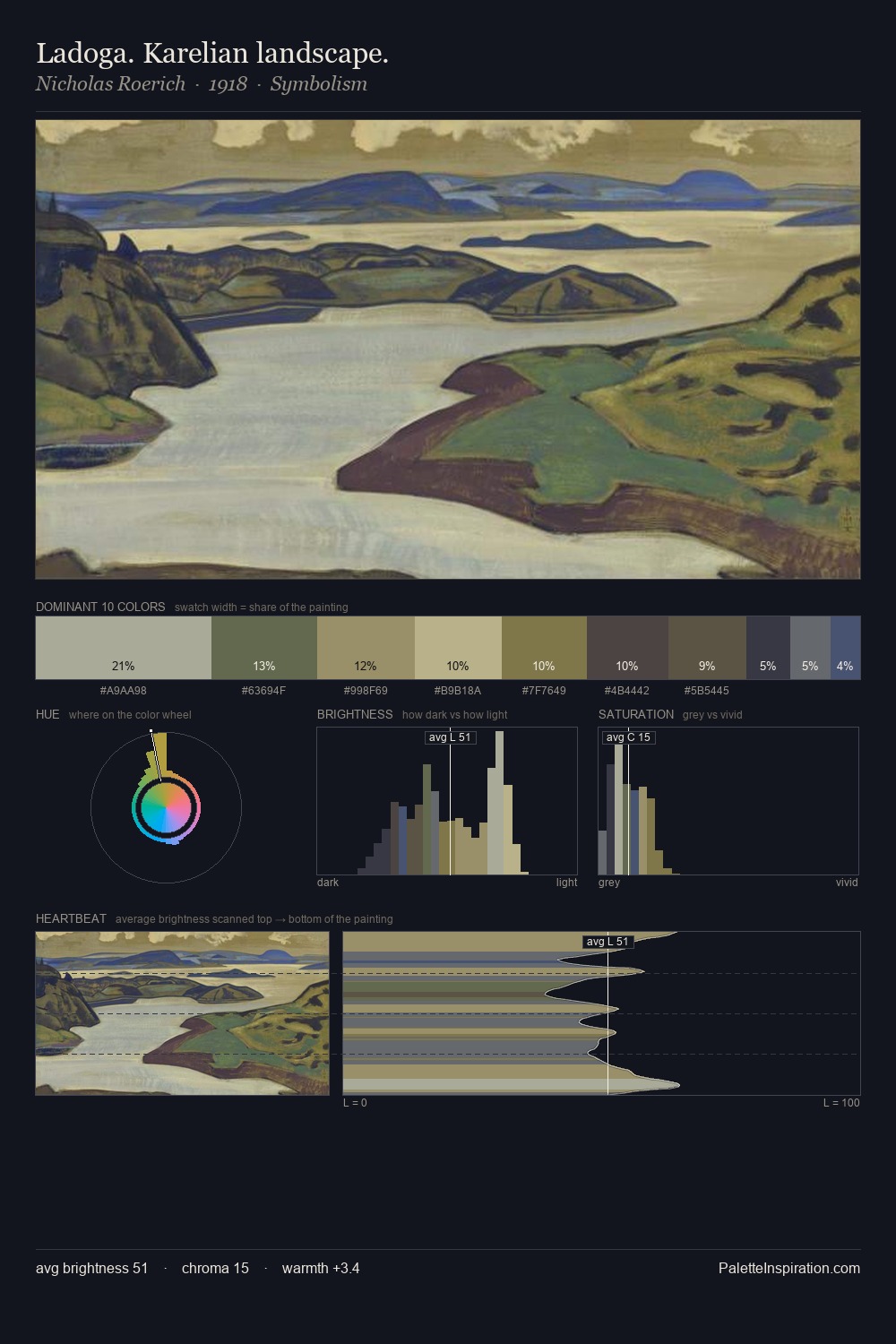Click the brightness histogram chart
Screen dimensions: 896x1344
[447, 801]
